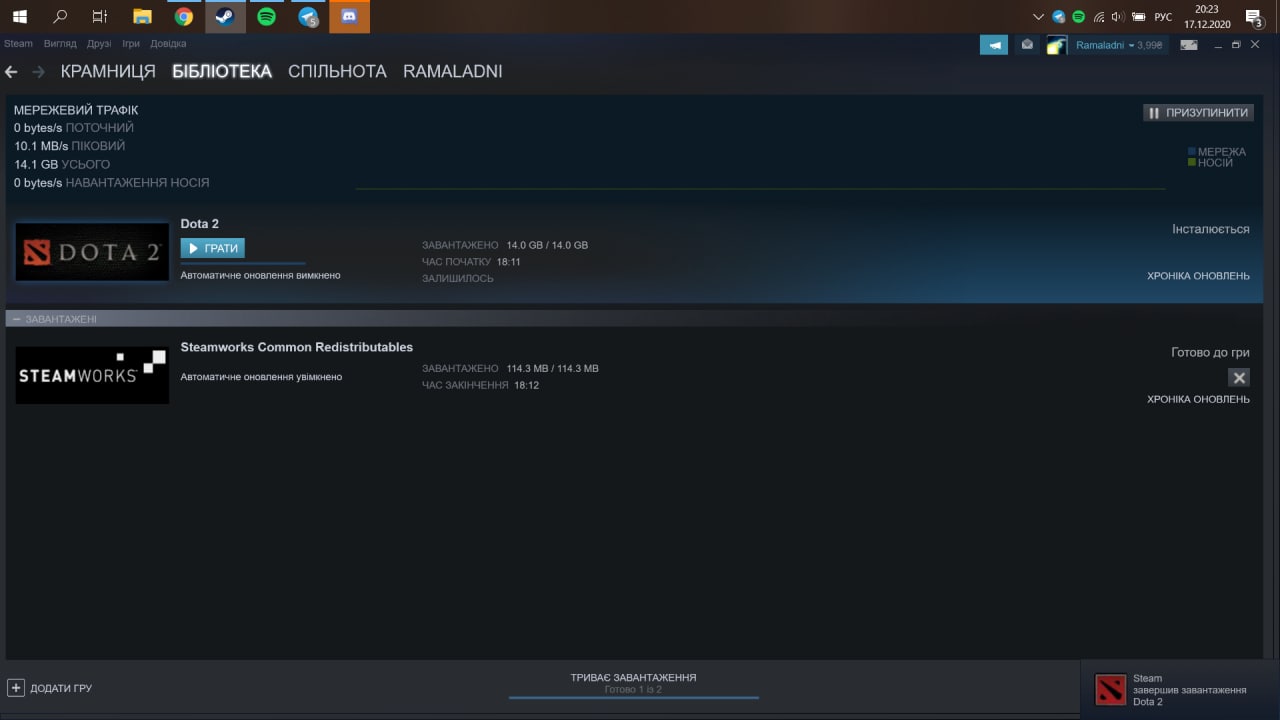Image resolution: width=1280 pixels, height=720 pixels.
Task: Go forward with the right arrow
Action: coord(39,72)
